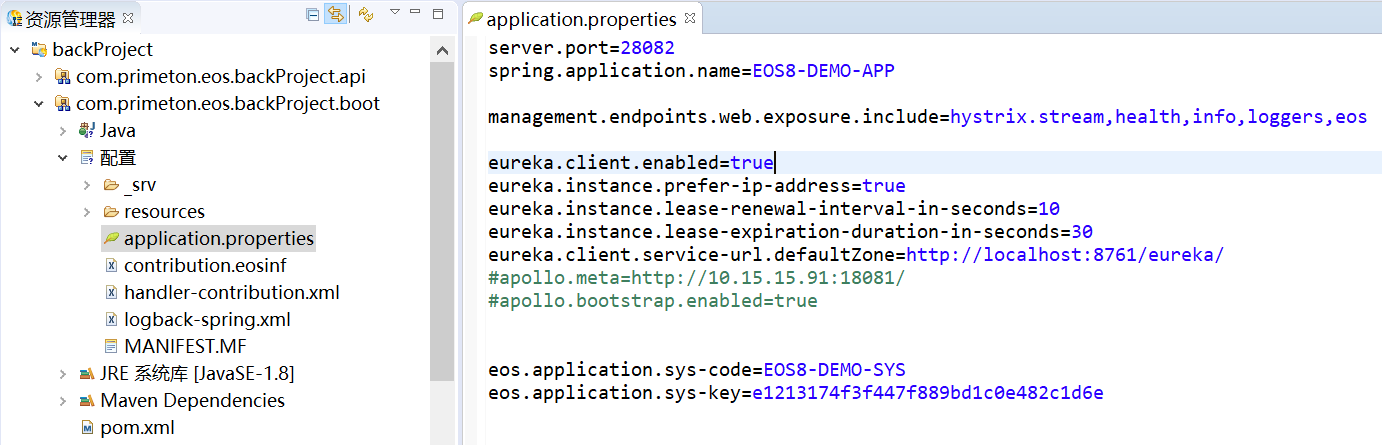Collapse the backProject root node
The height and width of the screenshot is (445, 1382).
point(14,49)
